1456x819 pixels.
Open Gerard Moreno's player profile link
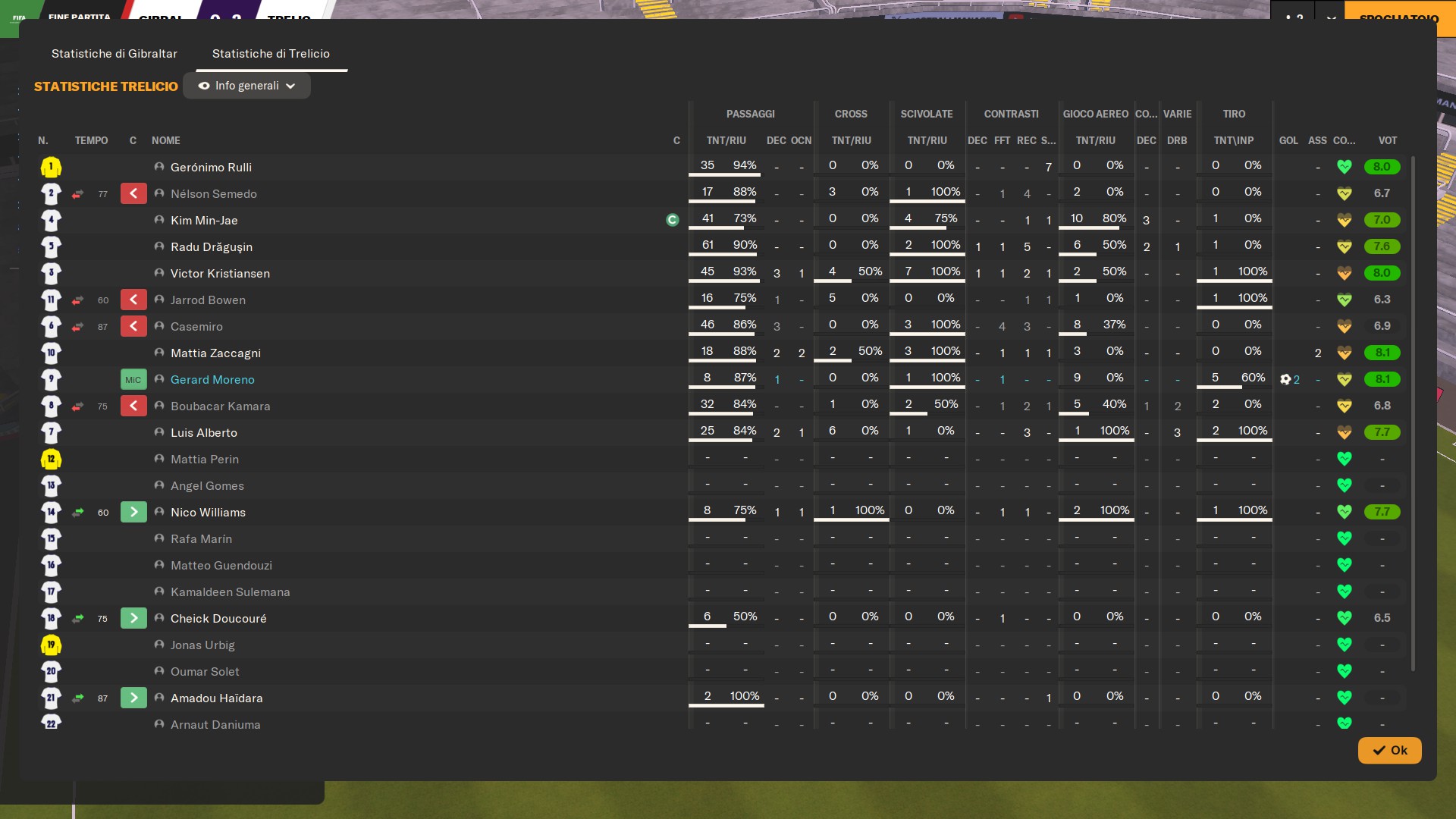tap(212, 380)
